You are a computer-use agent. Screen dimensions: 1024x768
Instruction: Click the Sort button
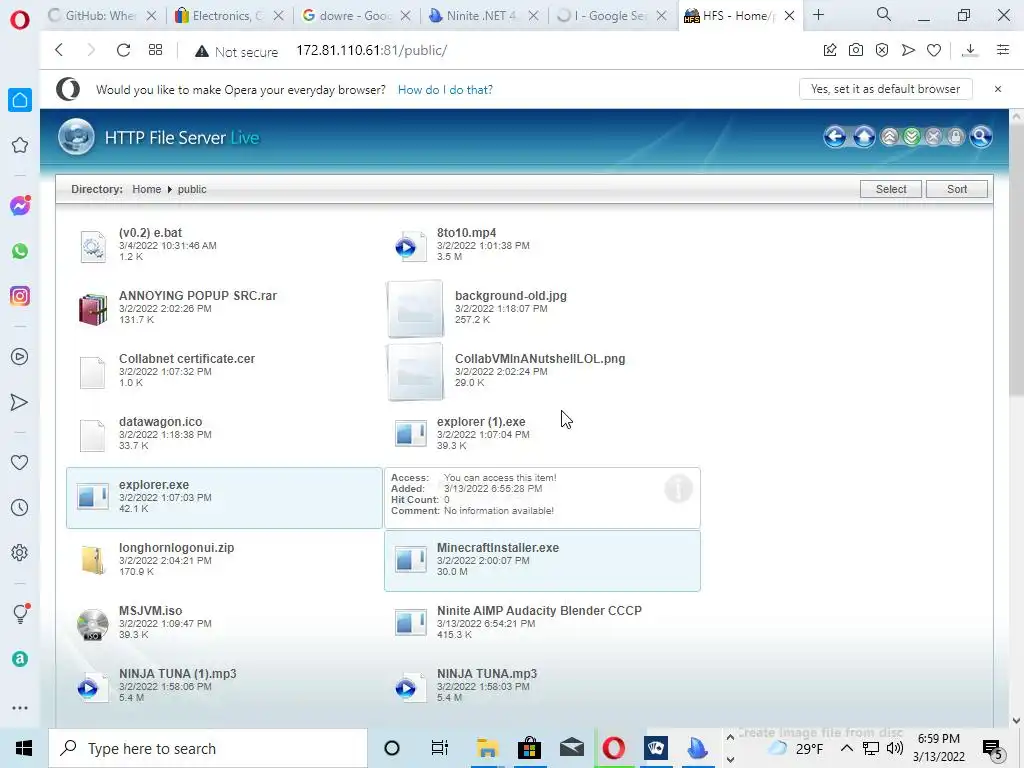[x=957, y=189]
